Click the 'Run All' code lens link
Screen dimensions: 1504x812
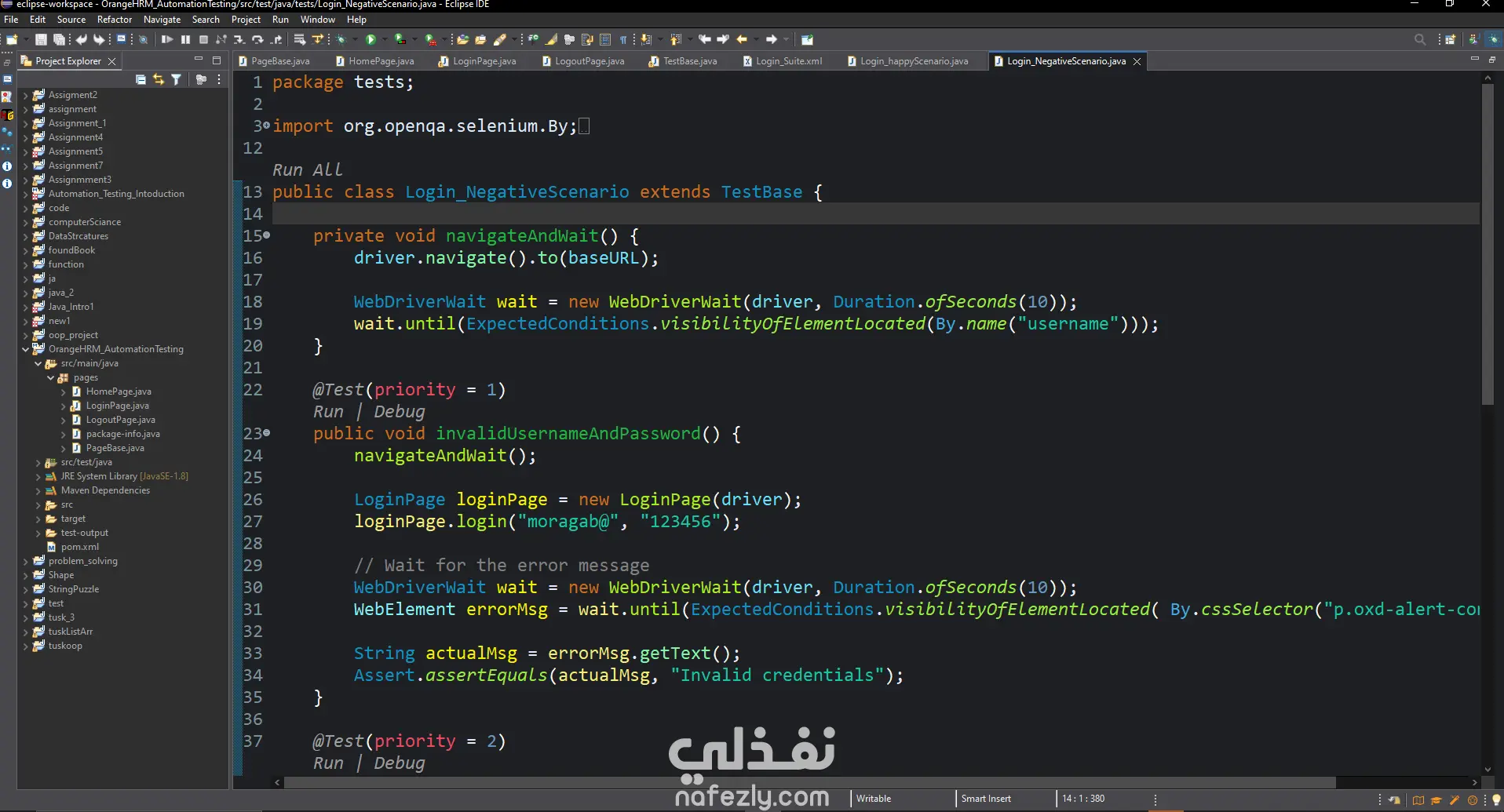point(308,170)
